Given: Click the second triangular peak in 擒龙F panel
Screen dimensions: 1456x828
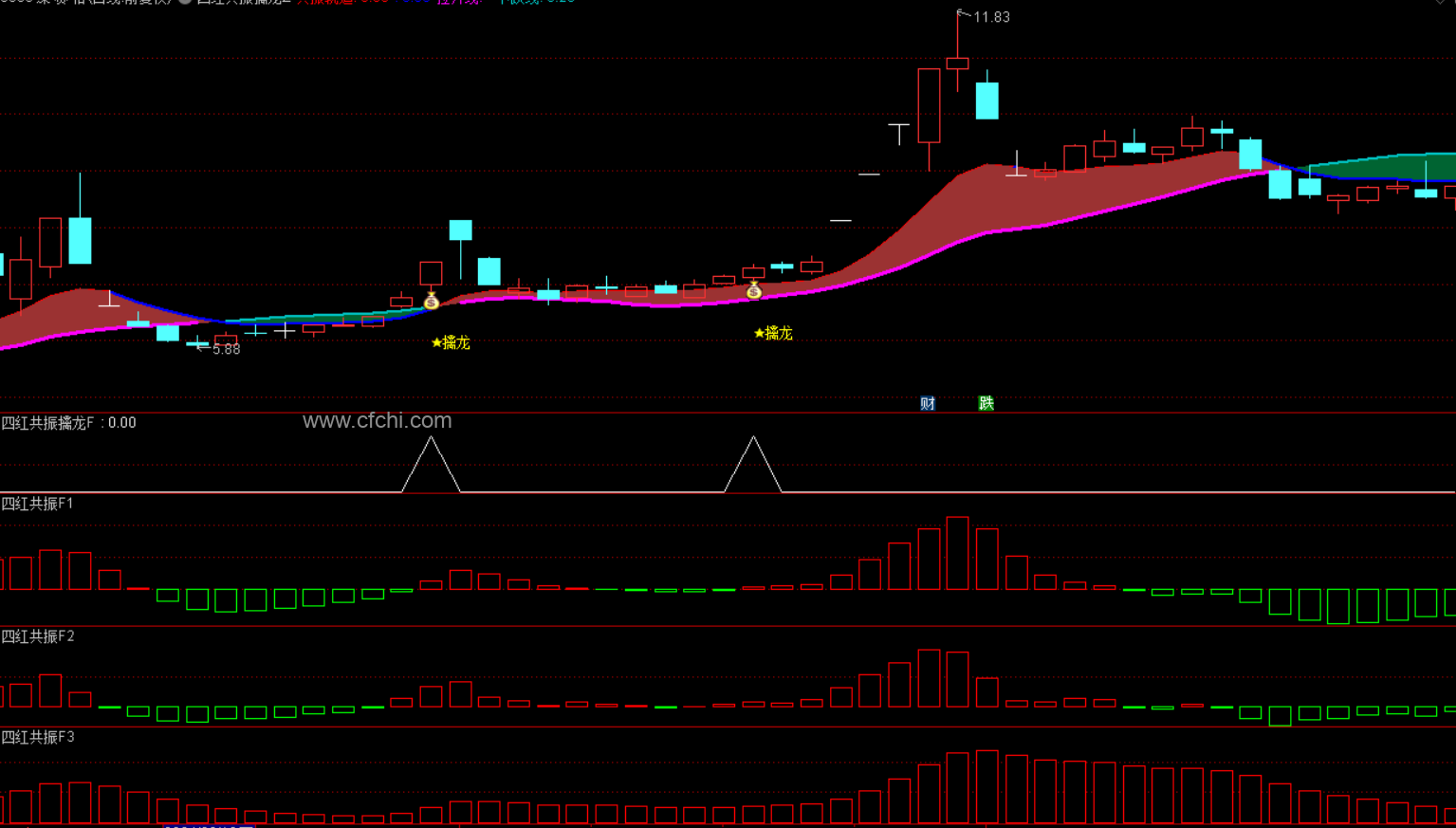Looking at the screenshot, I should 753,465.
